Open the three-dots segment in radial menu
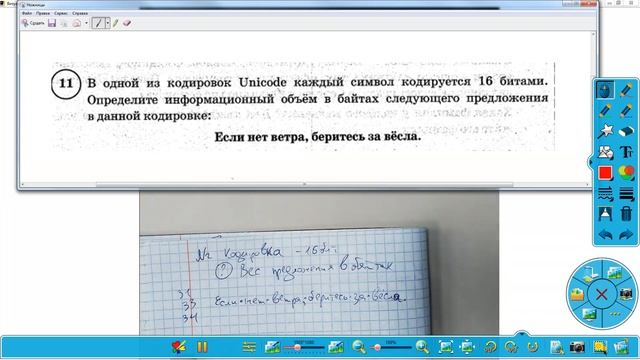This screenshot has width=640, height=360. click(615, 314)
